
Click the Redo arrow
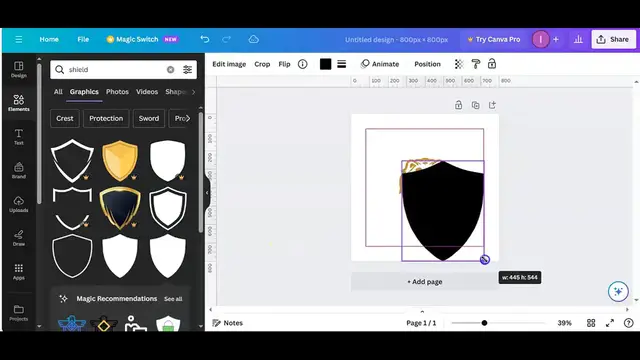(x=227, y=39)
